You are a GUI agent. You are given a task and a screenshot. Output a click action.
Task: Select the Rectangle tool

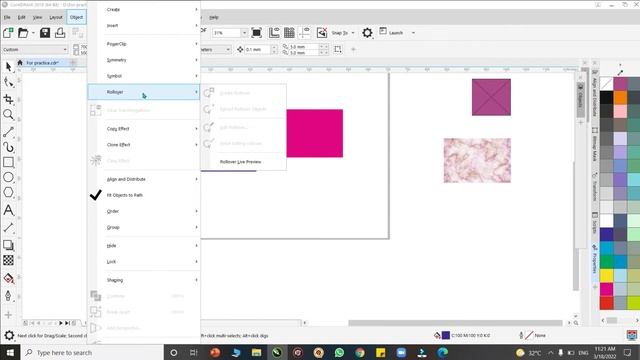coord(9,162)
